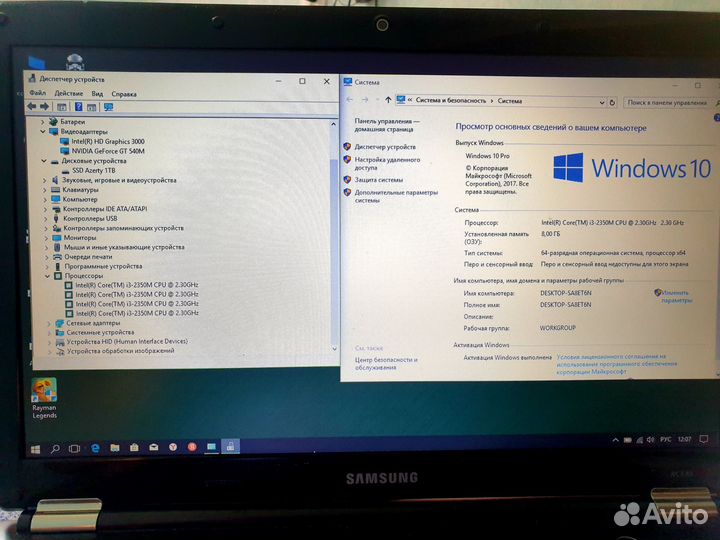Open the Файл menu in Device Manager

click(x=38, y=93)
